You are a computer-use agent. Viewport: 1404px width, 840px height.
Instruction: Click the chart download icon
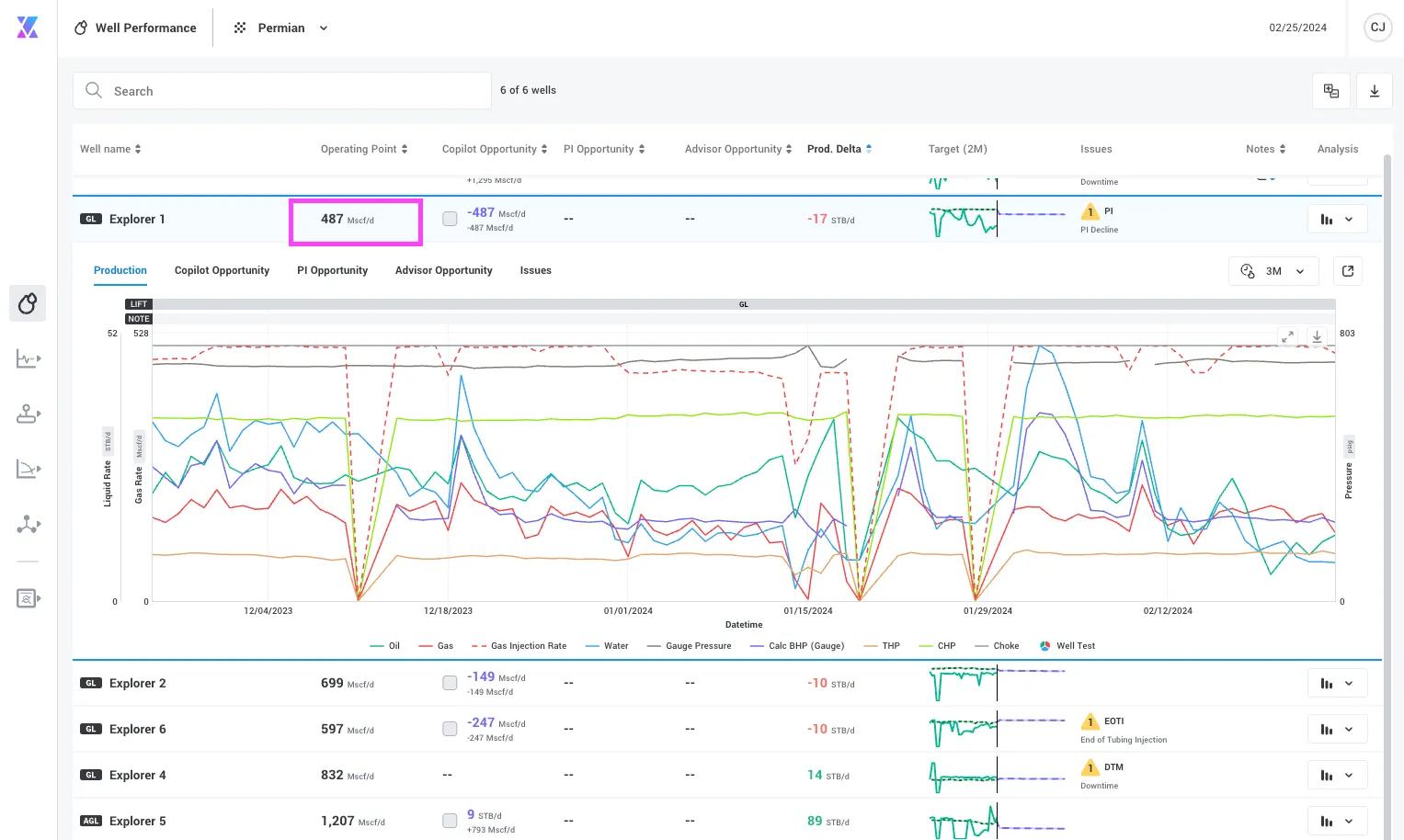1317,337
